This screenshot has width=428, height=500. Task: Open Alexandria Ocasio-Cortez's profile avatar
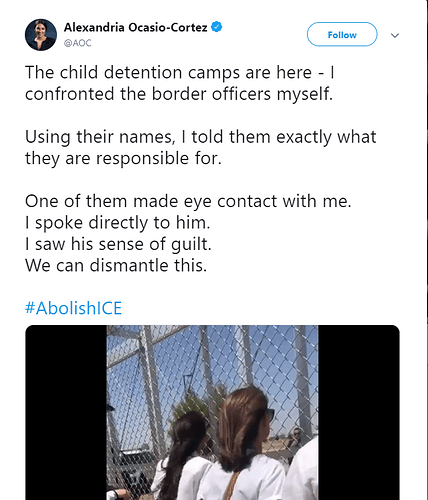click(x=41, y=35)
